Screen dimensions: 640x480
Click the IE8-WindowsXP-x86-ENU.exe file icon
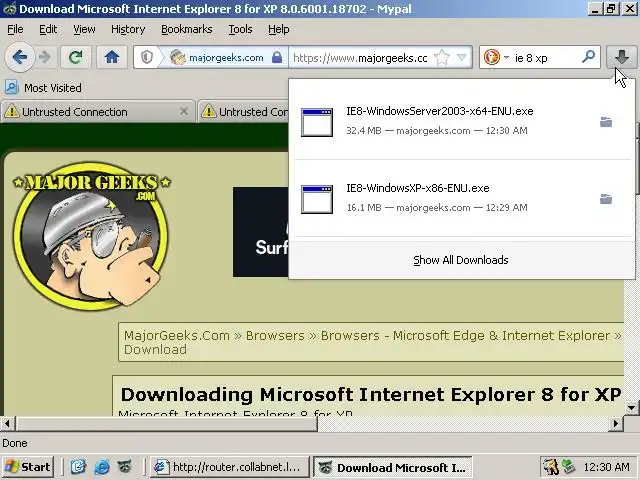(317, 199)
